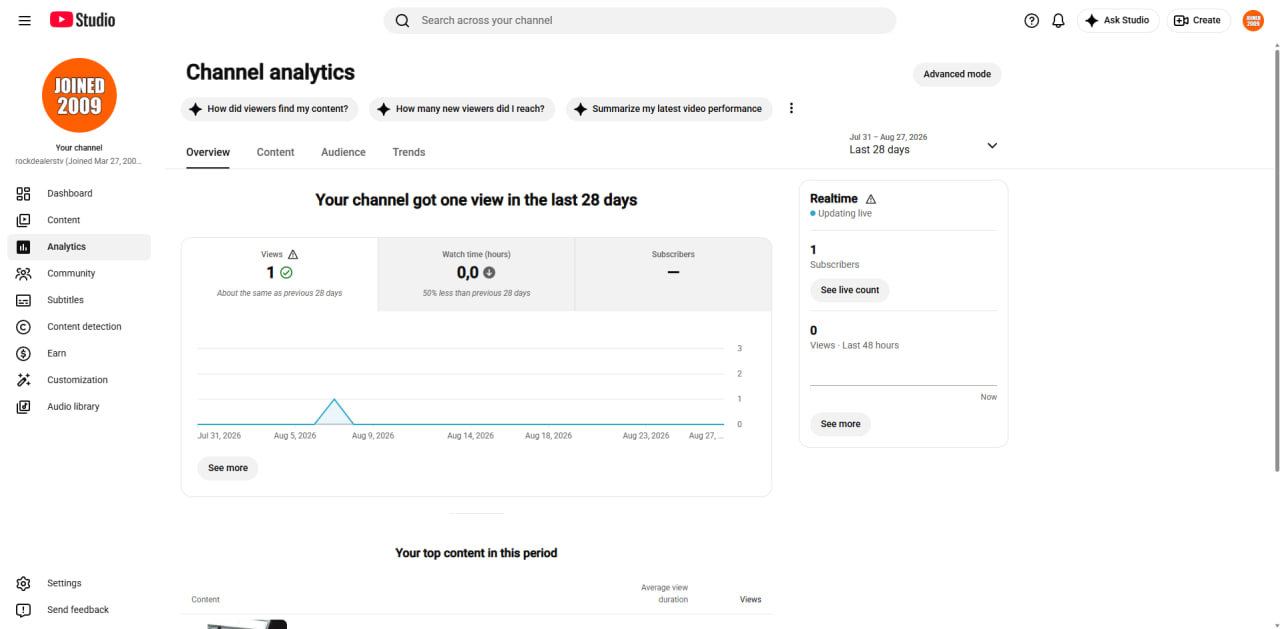The image size is (1280, 629).
Task: Click the Subtitles sidebar icon
Action: click(24, 300)
